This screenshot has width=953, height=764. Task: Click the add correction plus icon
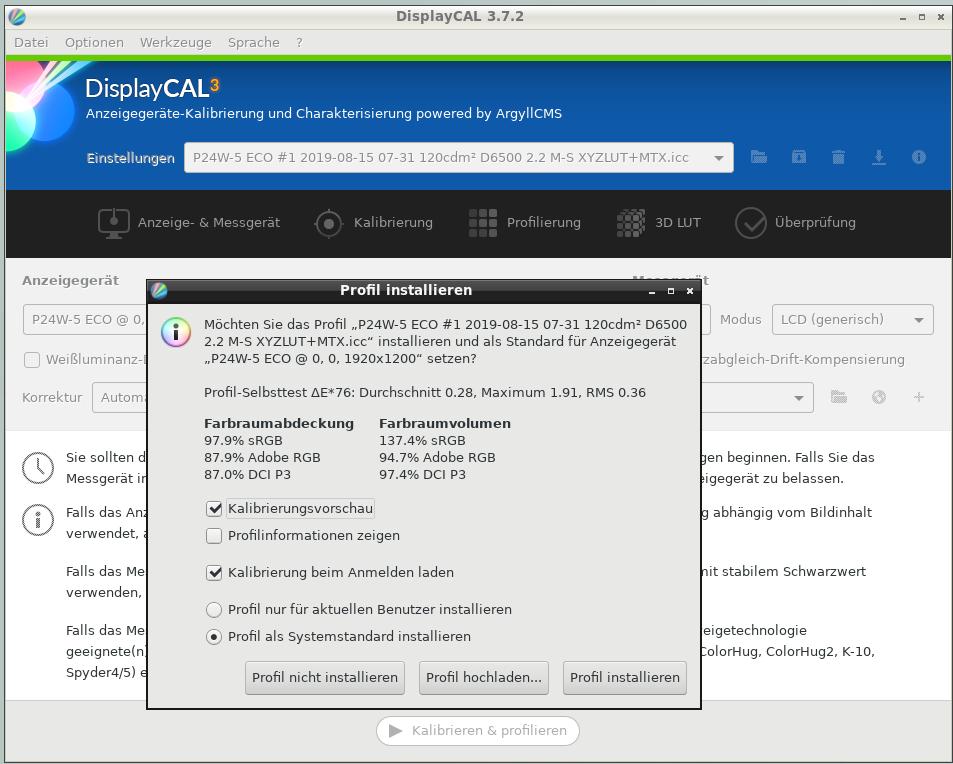(x=919, y=397)
